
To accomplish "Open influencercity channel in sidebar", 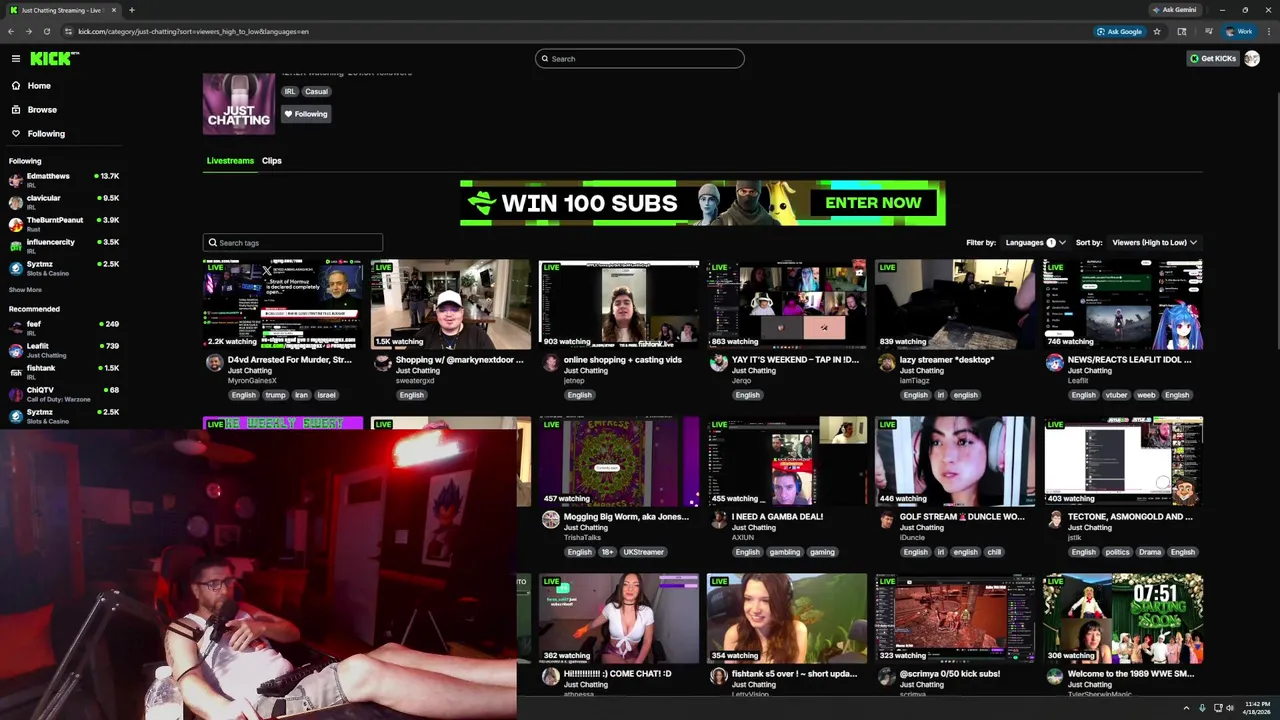I will tap(64, 246).
